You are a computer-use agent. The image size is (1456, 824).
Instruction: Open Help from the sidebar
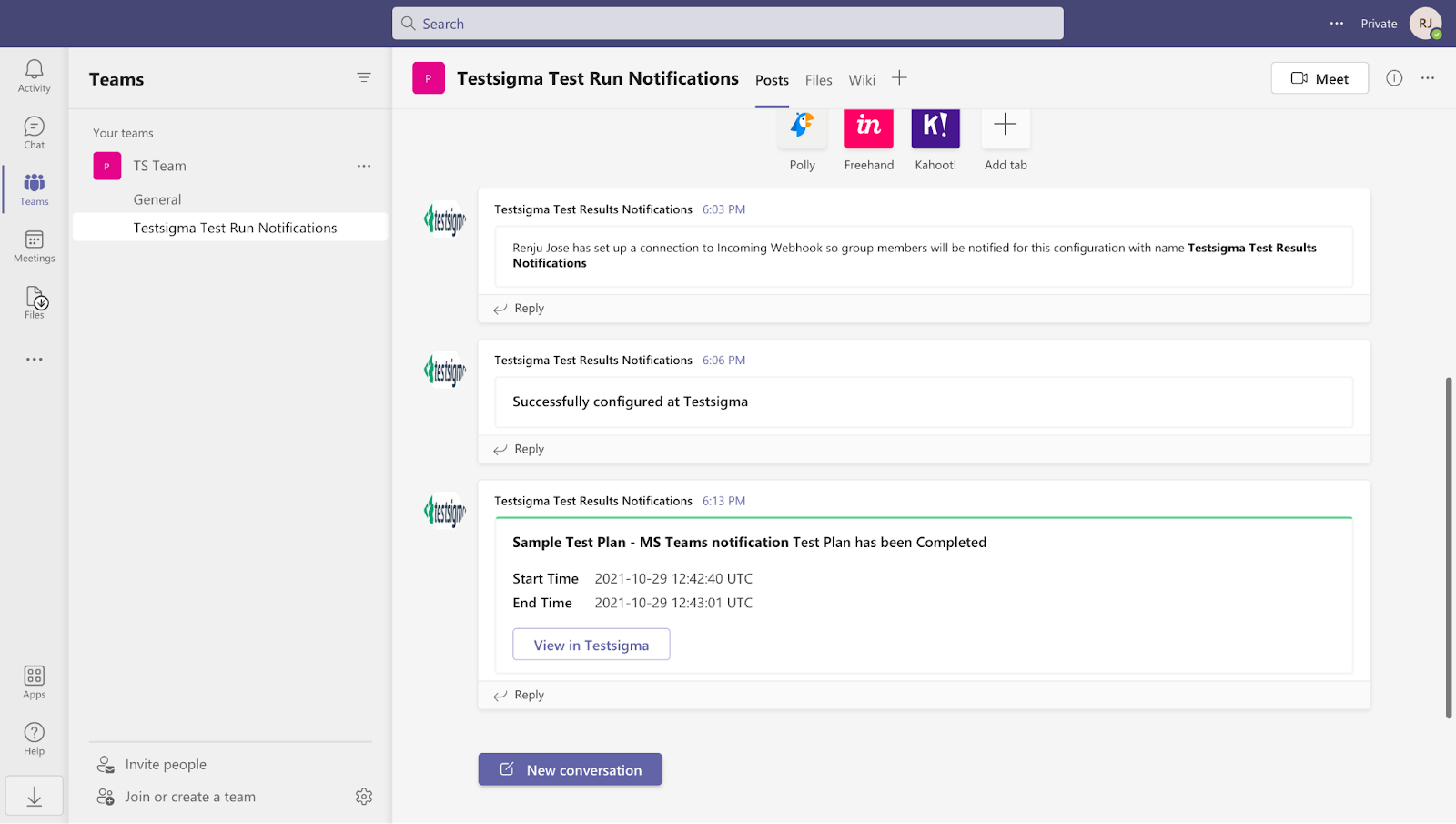coord(34,738)
